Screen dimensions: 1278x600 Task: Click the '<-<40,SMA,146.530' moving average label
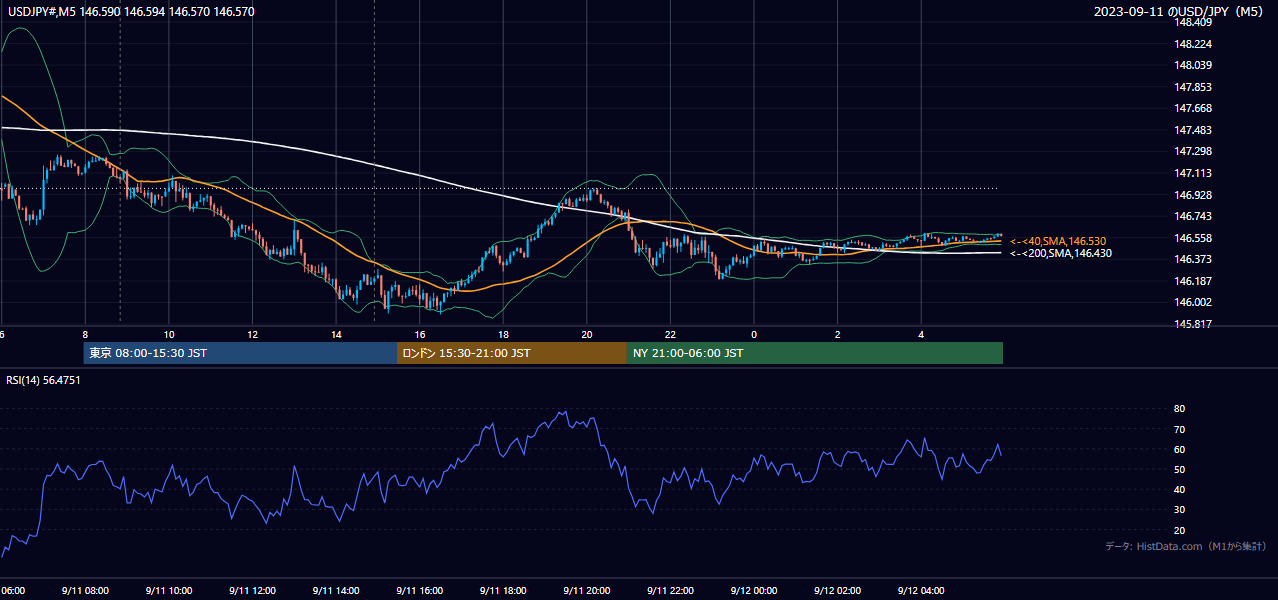1058,241
